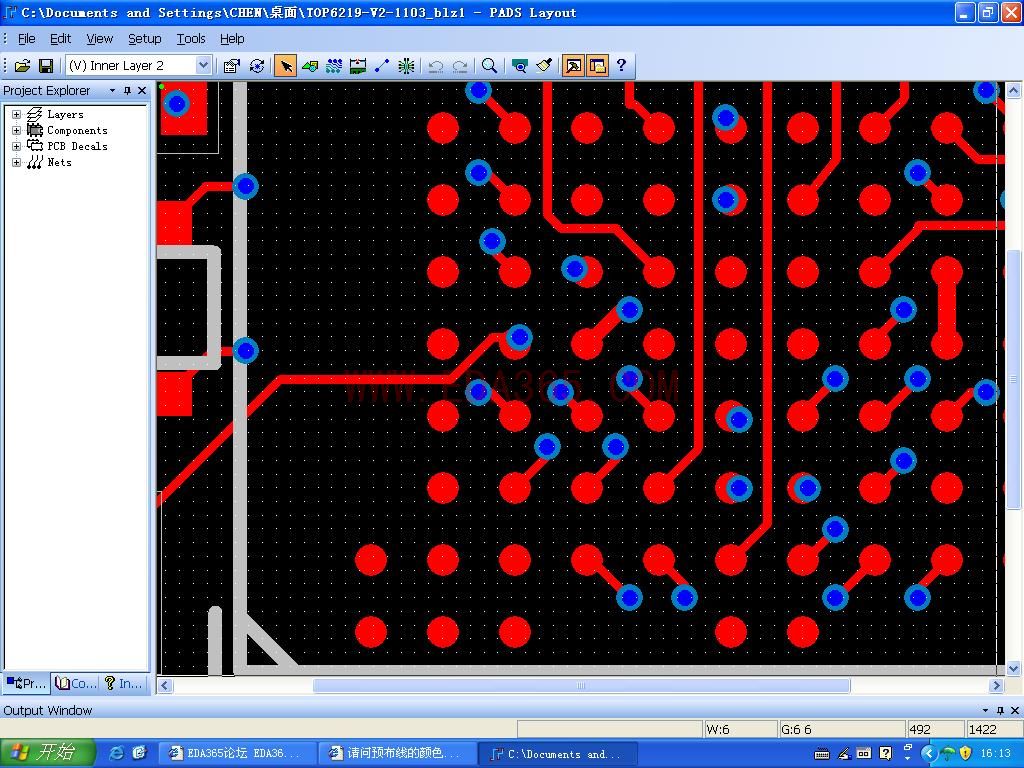Open the Setup menu
Image resolution: width=1024 pixels, height=768 pixels.
point(144,39)
